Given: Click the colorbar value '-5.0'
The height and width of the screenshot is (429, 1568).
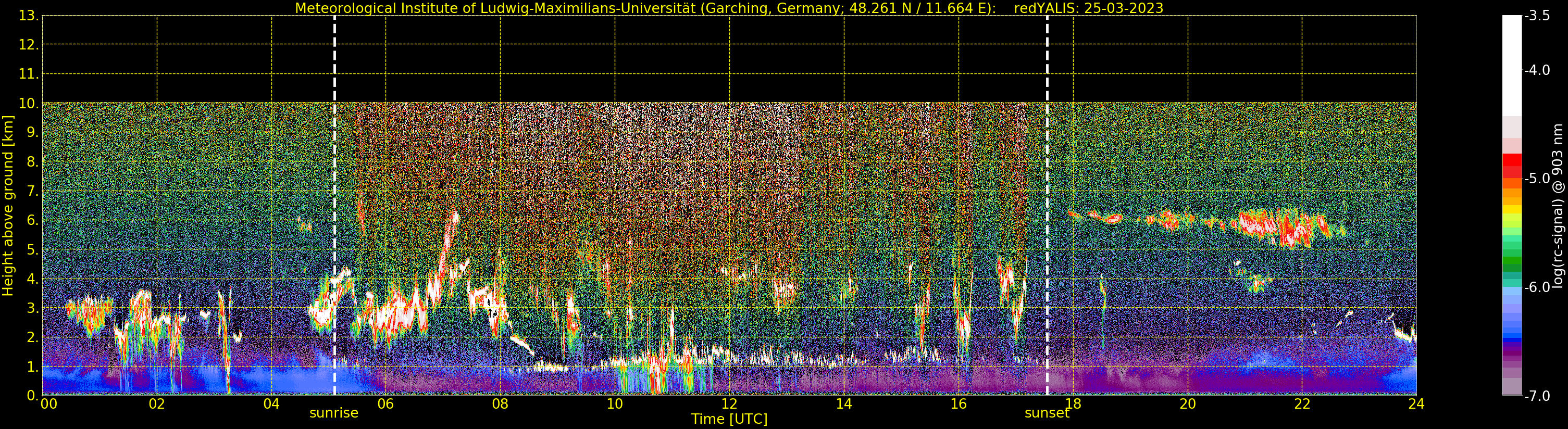Looking at the screenshot, I should tap(1537, 178).
